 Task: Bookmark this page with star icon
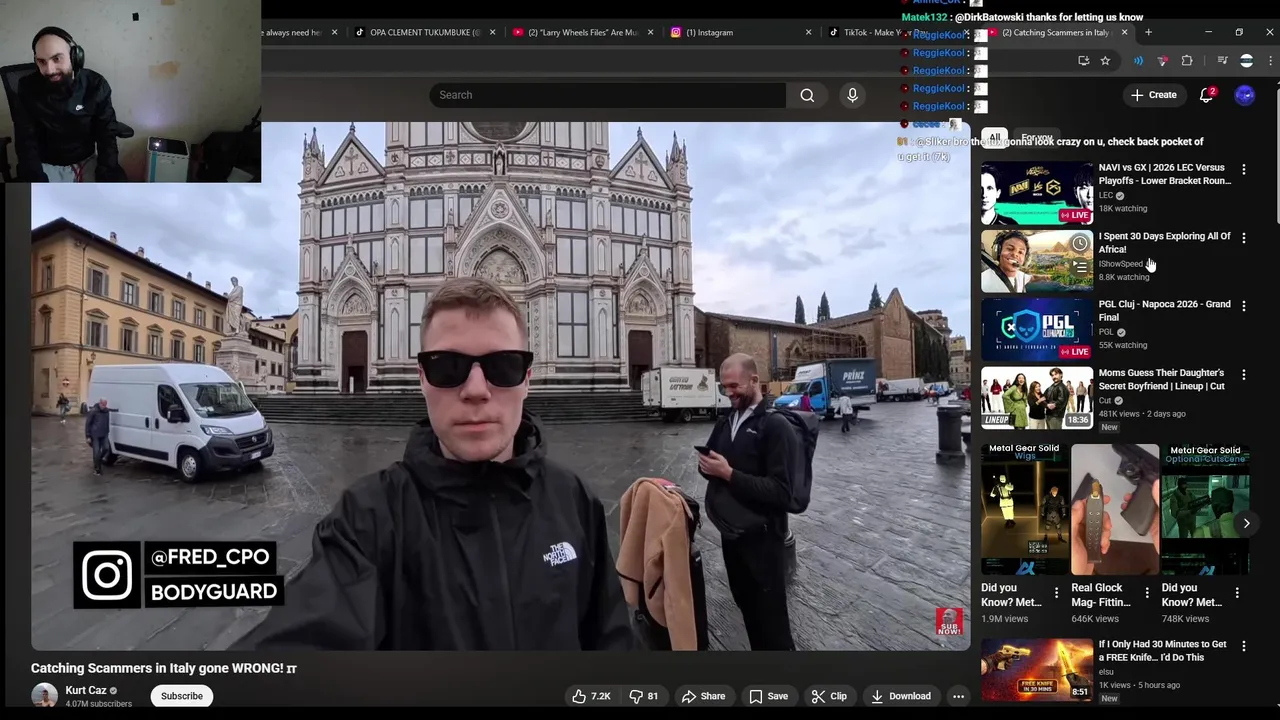point(1105,61)
